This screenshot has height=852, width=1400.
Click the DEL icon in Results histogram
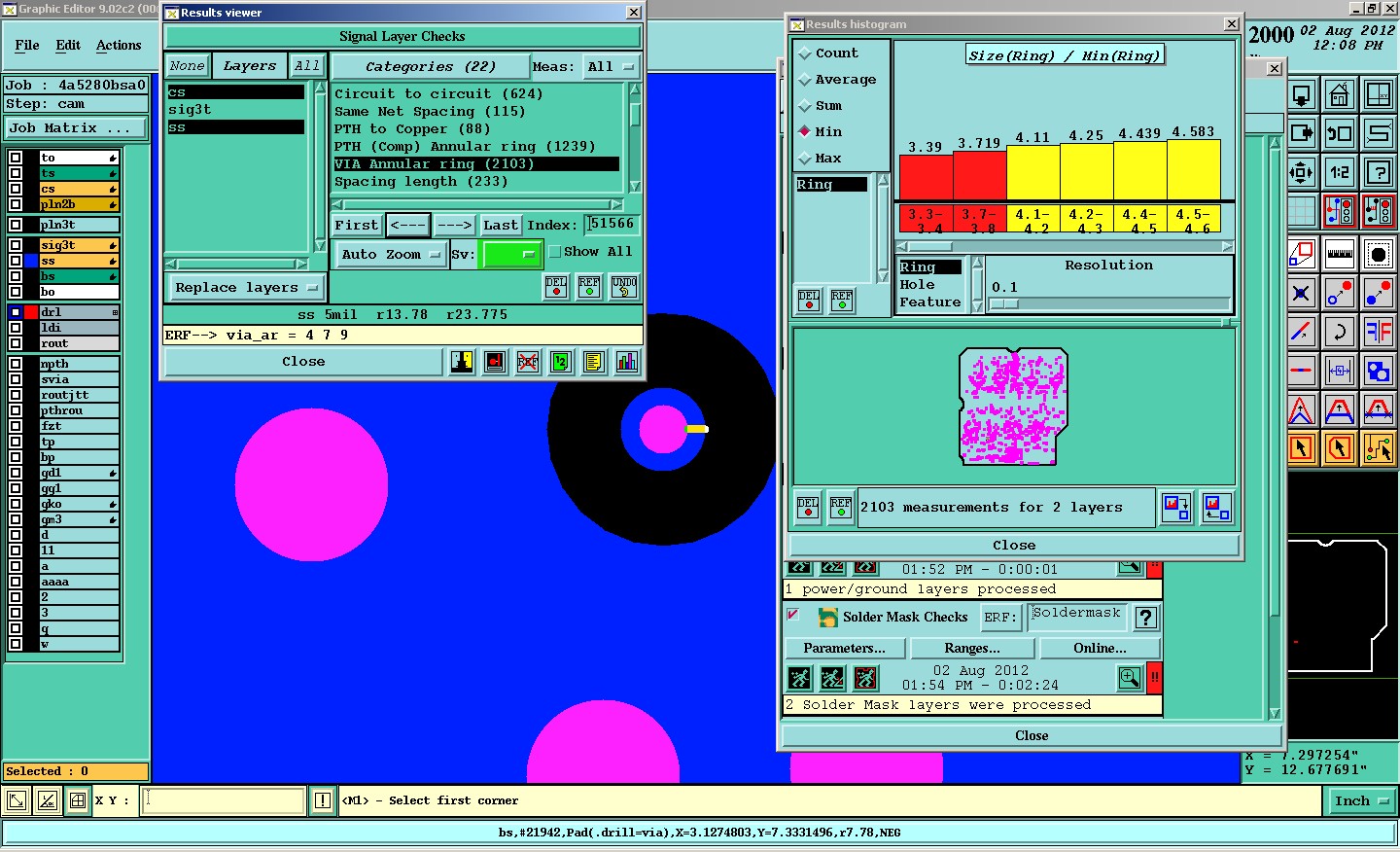point(809,301)
